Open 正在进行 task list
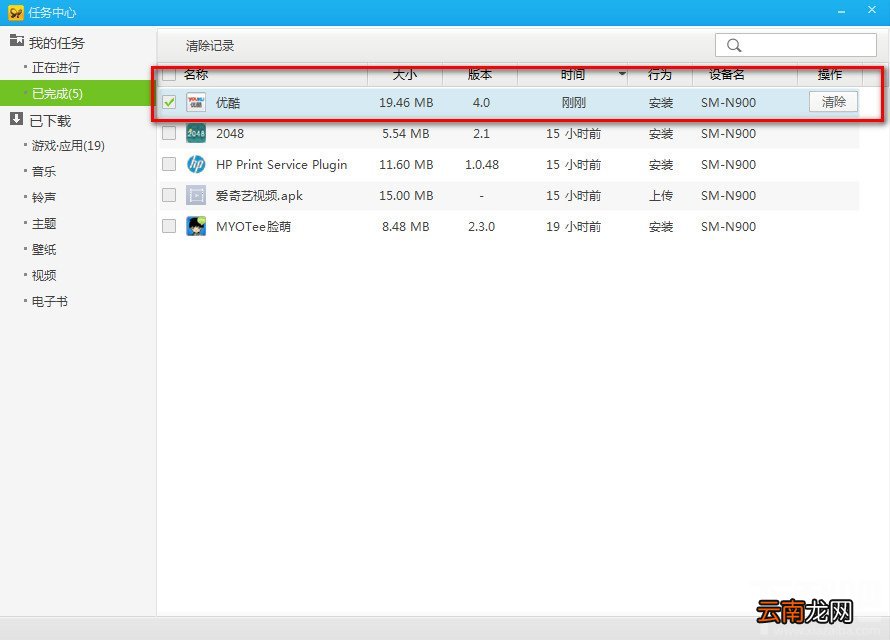The image size is (890, 640). (56, 68)
